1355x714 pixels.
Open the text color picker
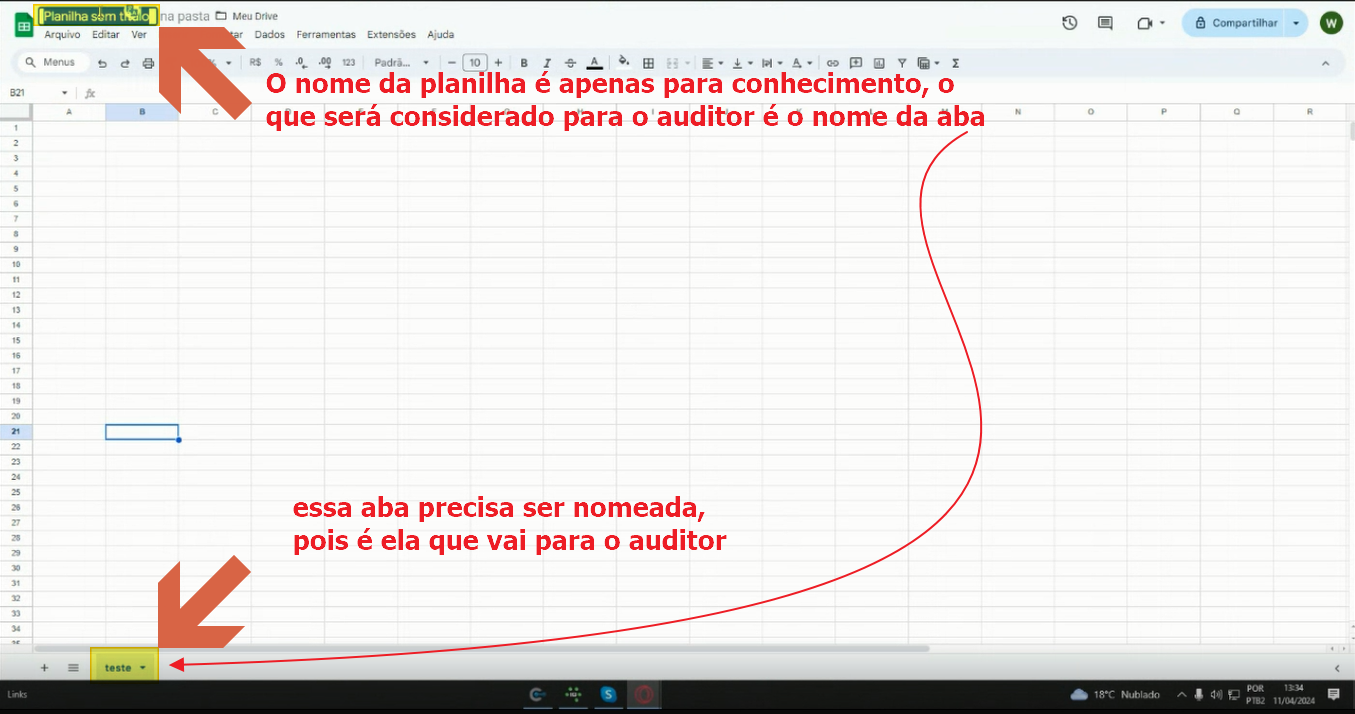[x=594, y=62]
